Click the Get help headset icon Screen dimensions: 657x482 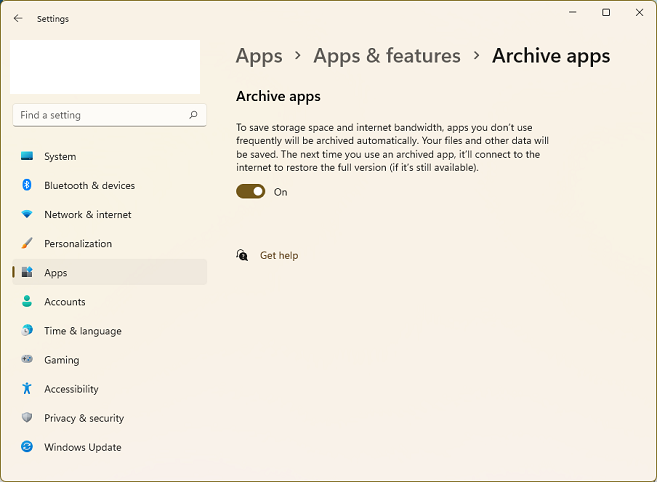pyautogui.click(x=242, y=255)
